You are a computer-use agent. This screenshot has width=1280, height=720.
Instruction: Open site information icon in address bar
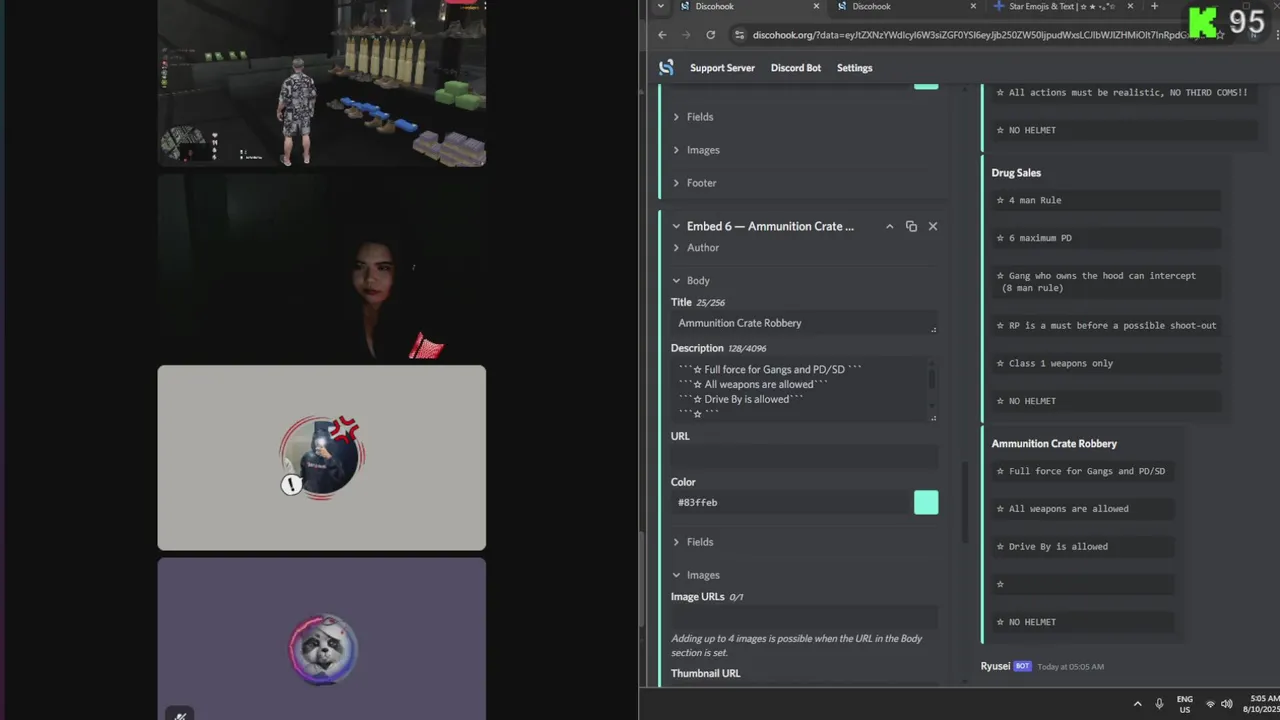point(739,35)
